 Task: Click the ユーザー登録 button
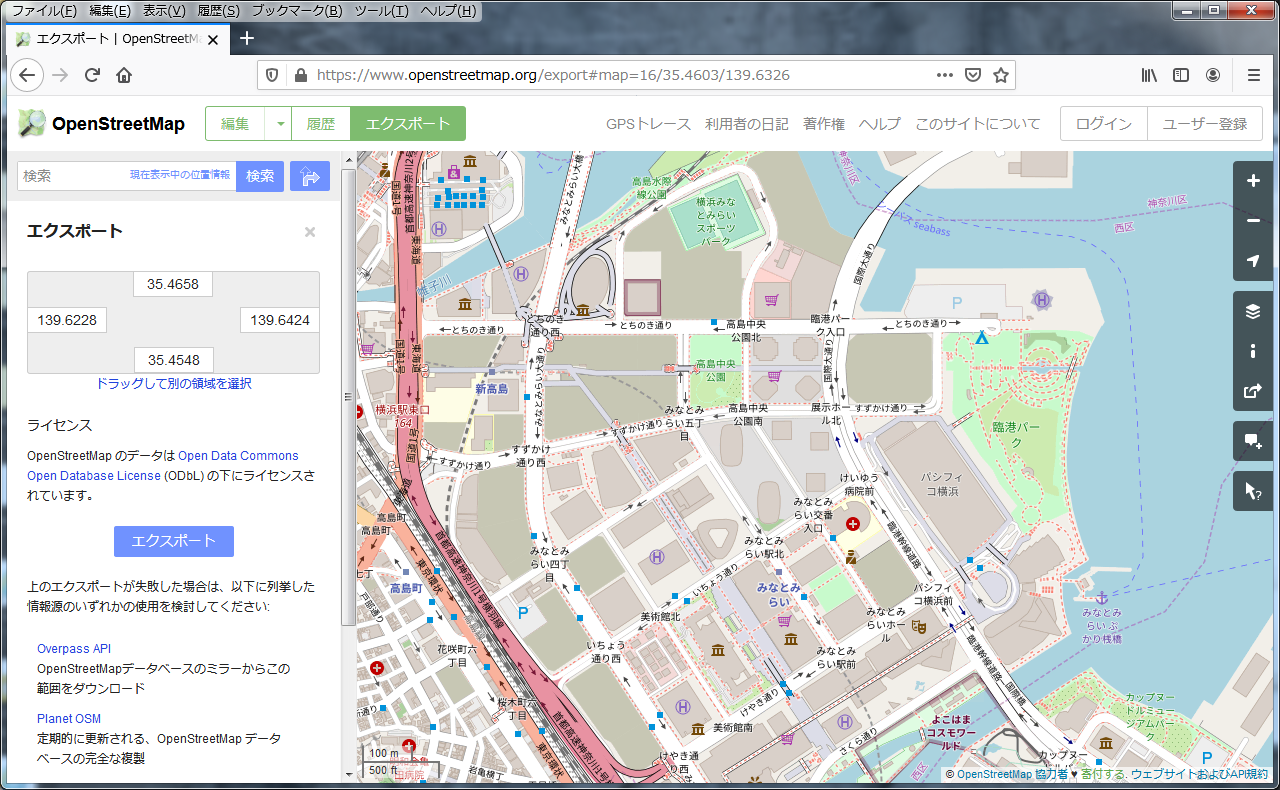coord(1205,124)
